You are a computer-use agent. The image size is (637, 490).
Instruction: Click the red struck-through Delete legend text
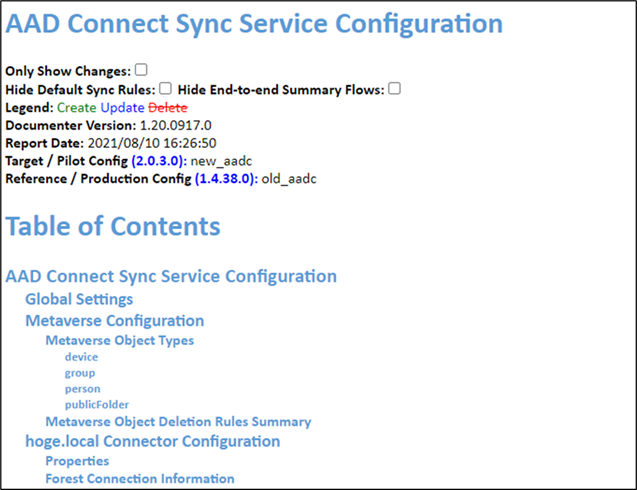[x=168, y=108]
